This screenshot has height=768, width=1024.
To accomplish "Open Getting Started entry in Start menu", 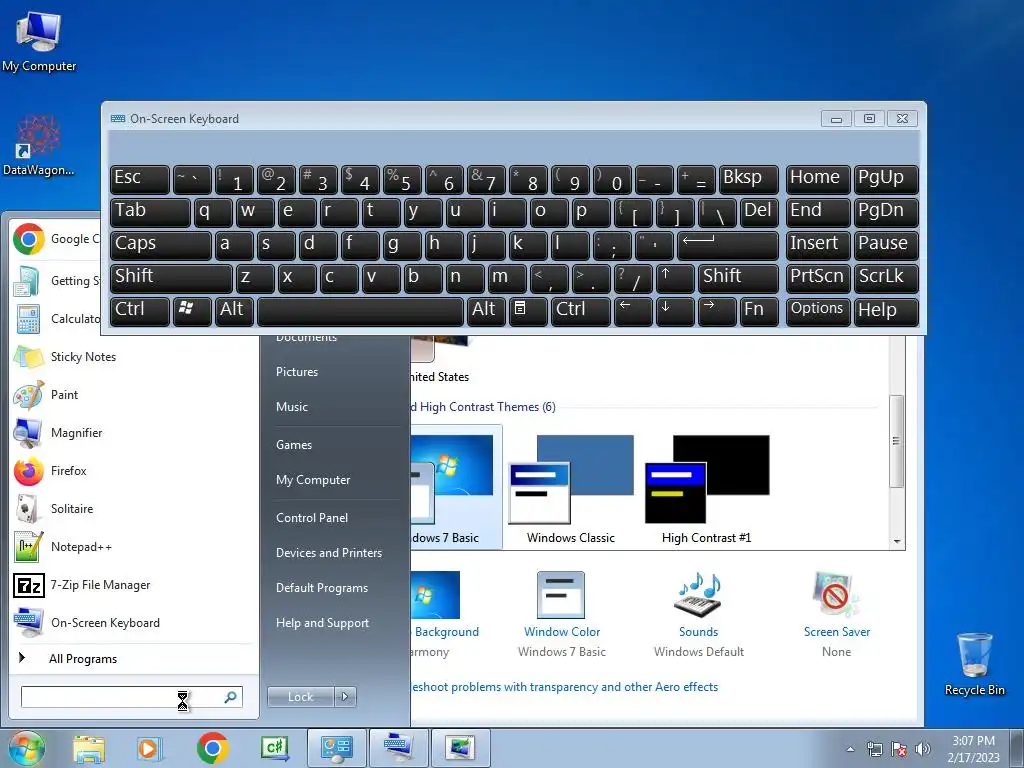I will [x=56, y=281].
